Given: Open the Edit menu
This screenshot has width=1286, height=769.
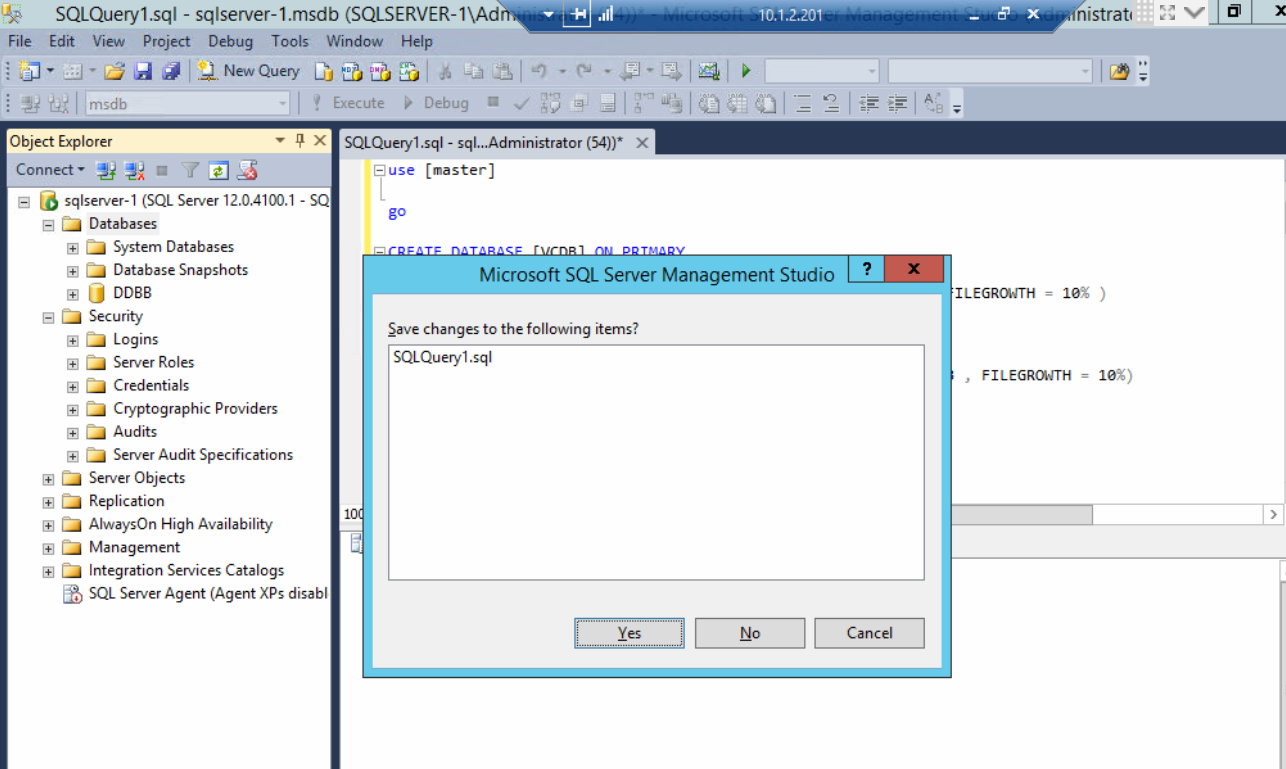Looking at the screenshot, I should 62,41.
